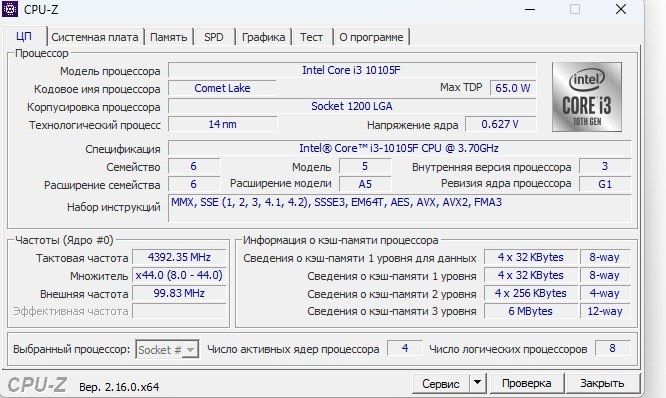Viewport: 666px width, 398px height.
Task: Click the Внутренняя версия процессора value 3
Action: click(605, 166)
